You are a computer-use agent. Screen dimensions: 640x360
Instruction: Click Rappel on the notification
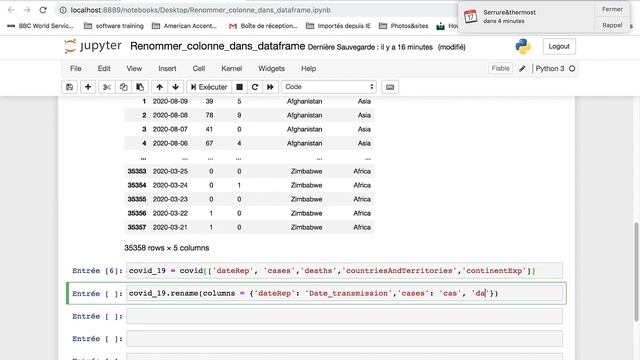(x=612, y=25)
